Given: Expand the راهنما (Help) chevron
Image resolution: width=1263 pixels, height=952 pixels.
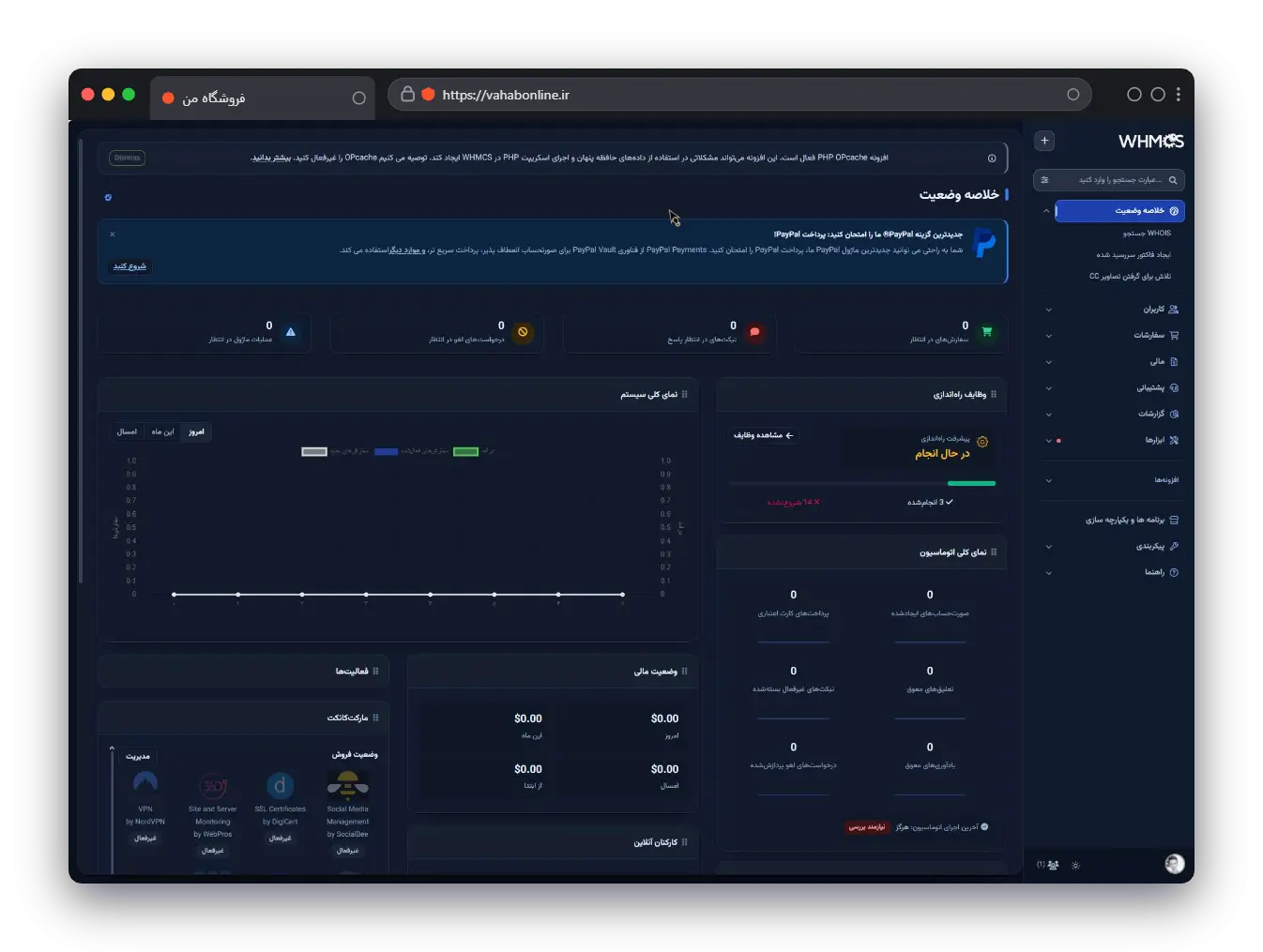Looking at the screenshot, I should [1049, 573].
